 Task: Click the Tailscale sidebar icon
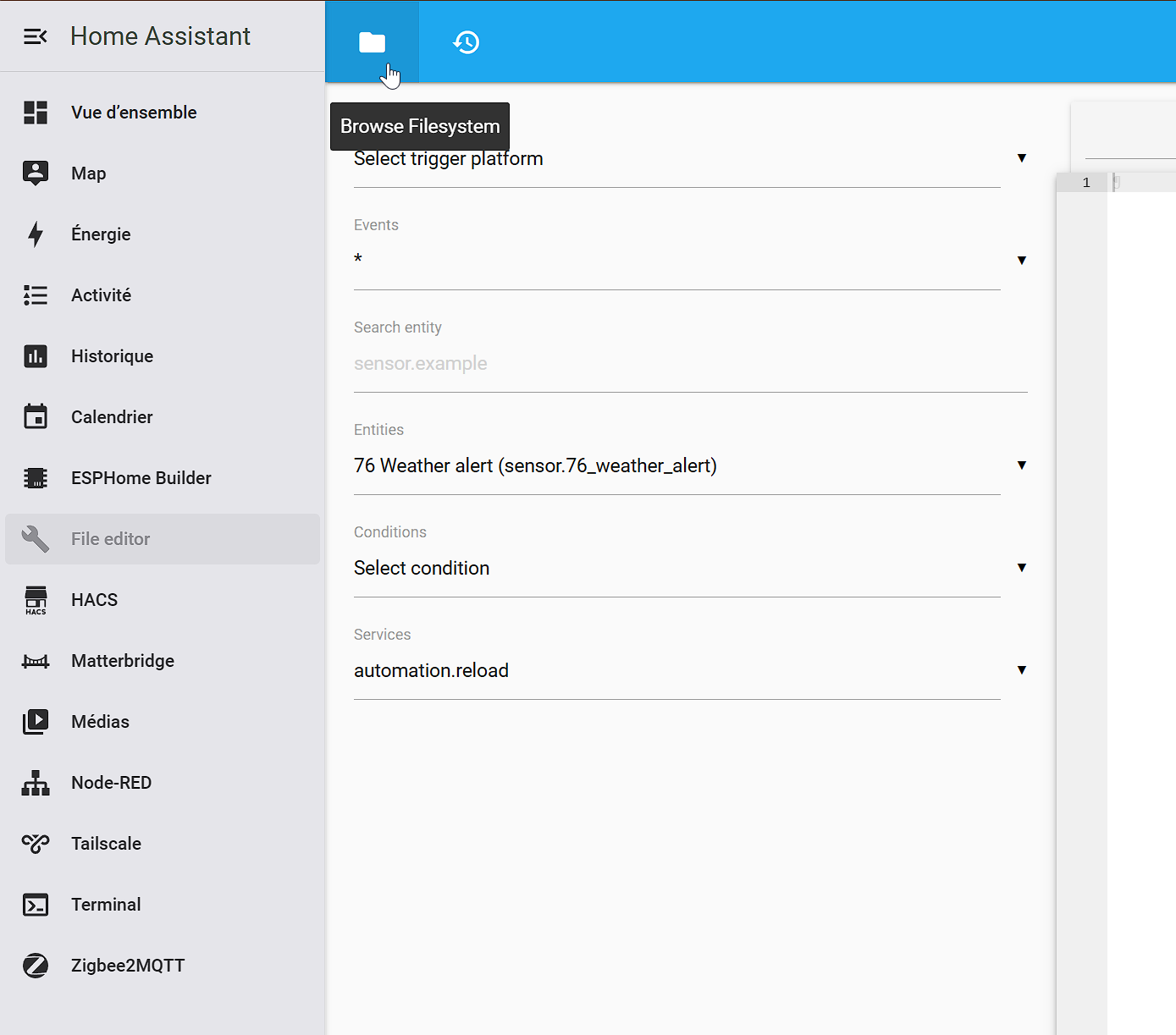pyautogui.click(x=36, y=844)
